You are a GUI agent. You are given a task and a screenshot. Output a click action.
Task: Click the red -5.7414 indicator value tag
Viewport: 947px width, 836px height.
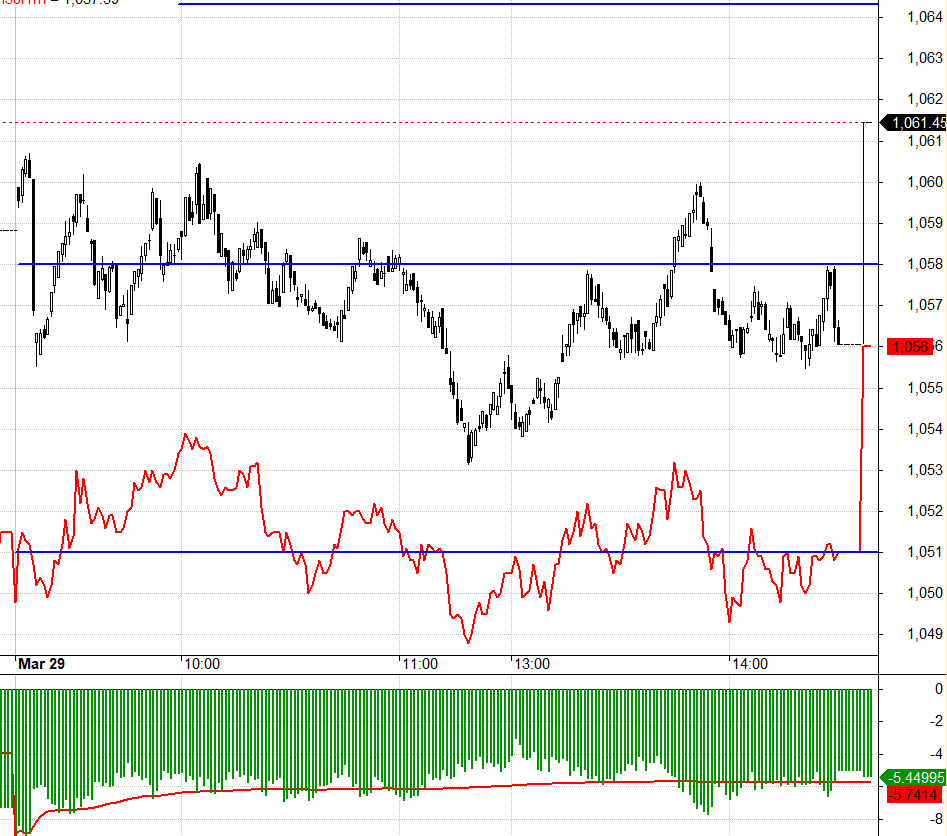[914, 795]
